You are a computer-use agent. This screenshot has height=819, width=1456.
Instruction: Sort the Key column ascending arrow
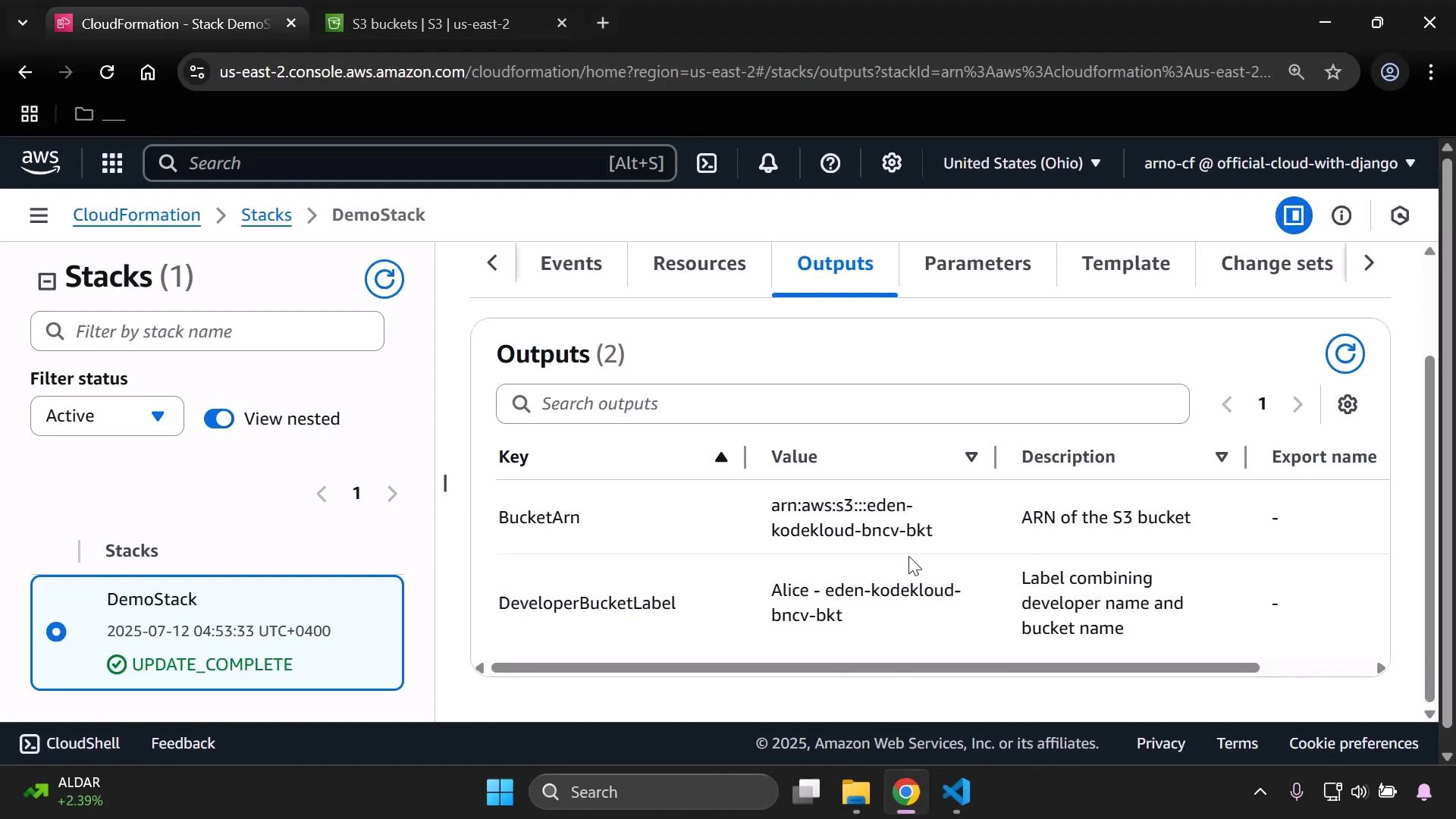(x=720, y=457)
